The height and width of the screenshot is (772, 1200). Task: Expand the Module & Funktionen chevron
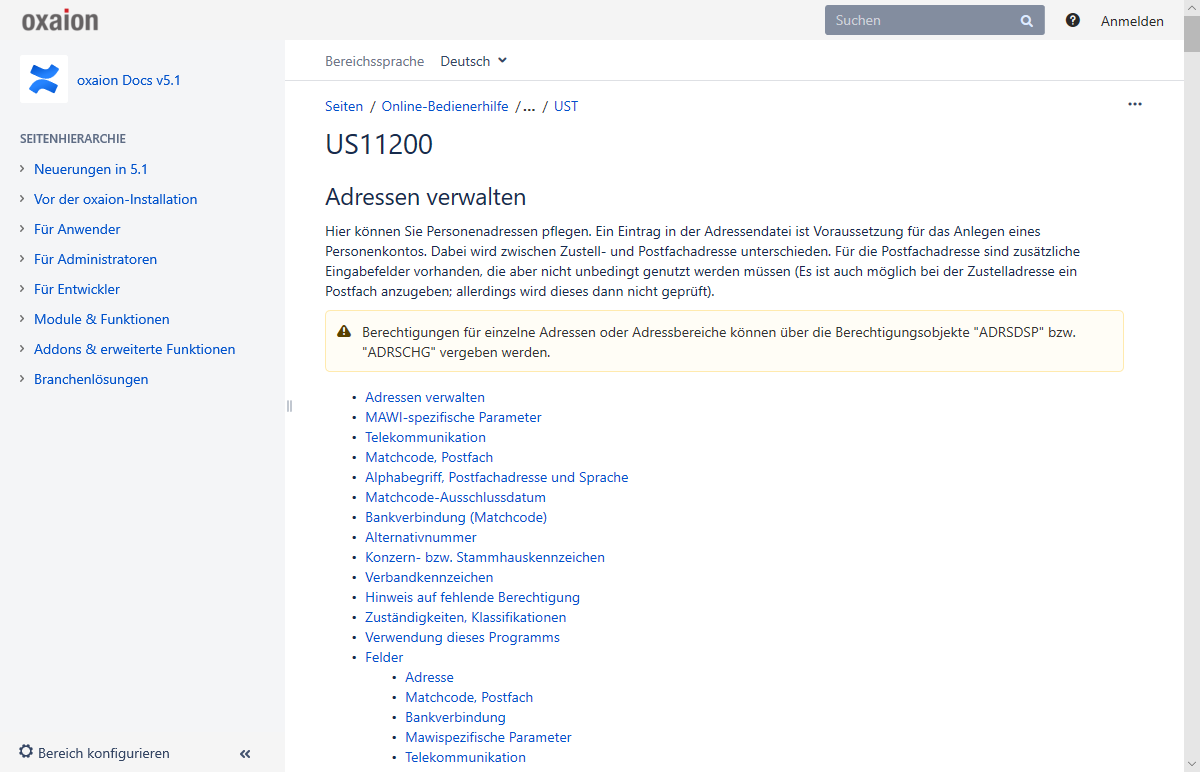coord(22,319)
